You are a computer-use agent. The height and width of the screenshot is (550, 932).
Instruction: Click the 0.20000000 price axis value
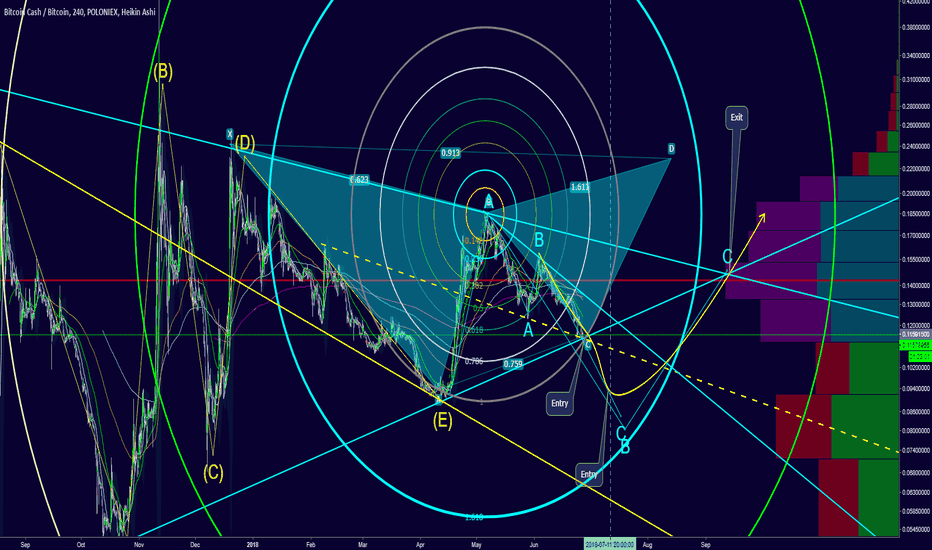[916, 194]
